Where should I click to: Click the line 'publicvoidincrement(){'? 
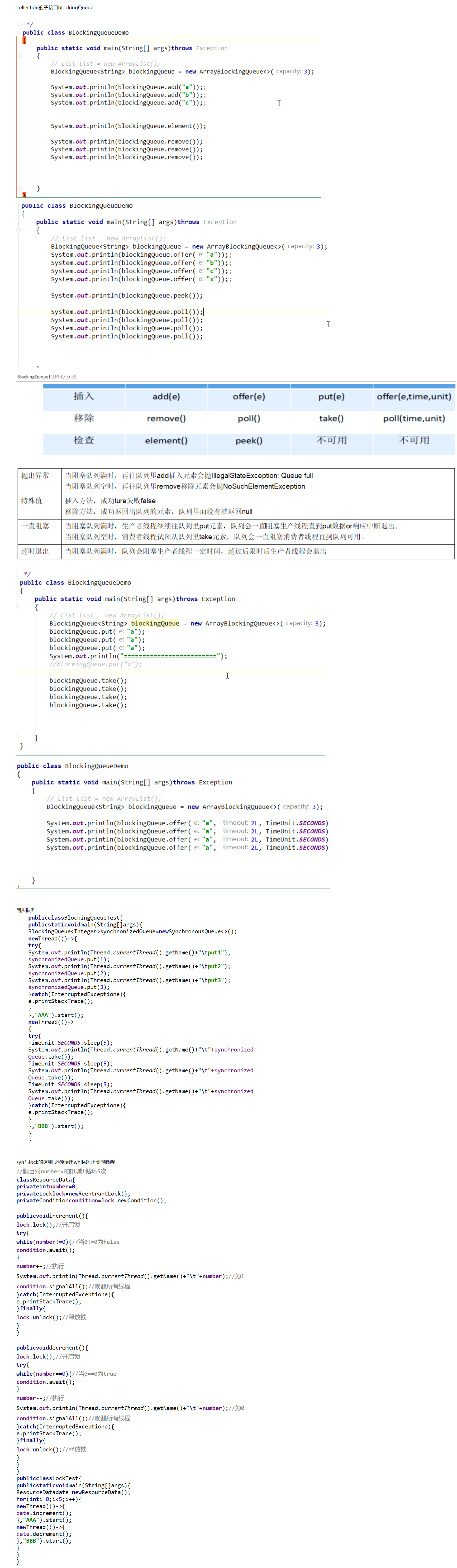pos(52,1216)
